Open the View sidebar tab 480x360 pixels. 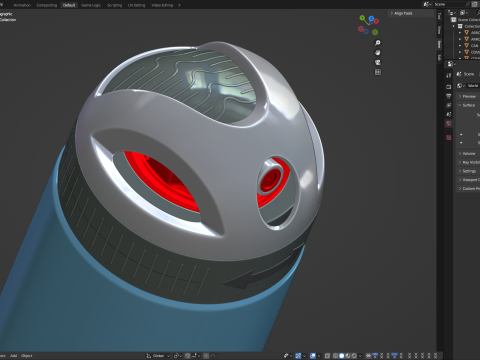[x=439, y=30]
